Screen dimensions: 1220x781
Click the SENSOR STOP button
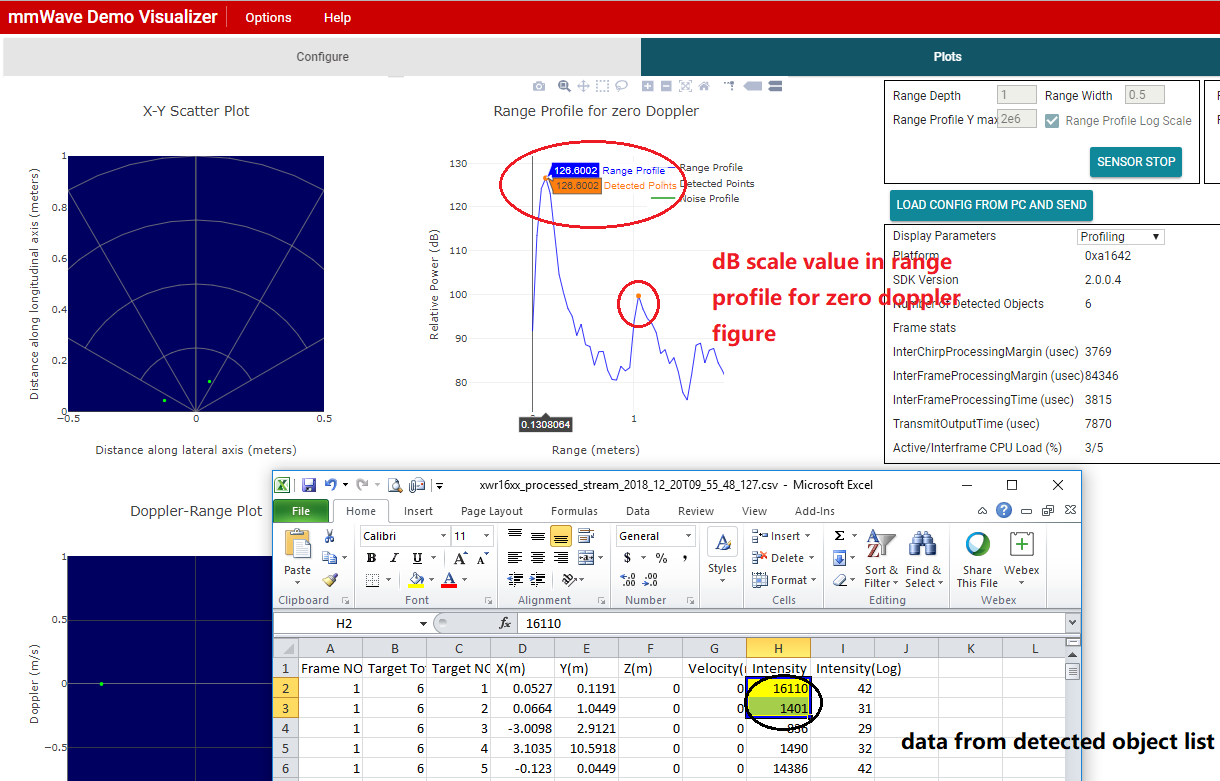1136,162
